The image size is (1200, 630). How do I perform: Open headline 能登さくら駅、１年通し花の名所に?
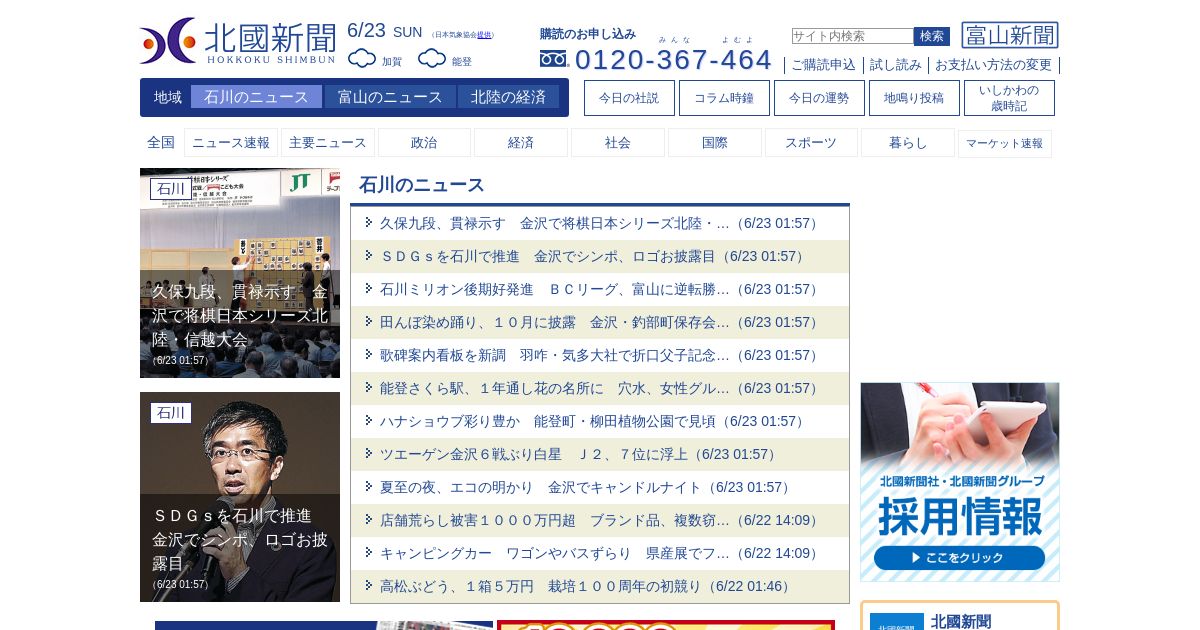tap(600, 388)
